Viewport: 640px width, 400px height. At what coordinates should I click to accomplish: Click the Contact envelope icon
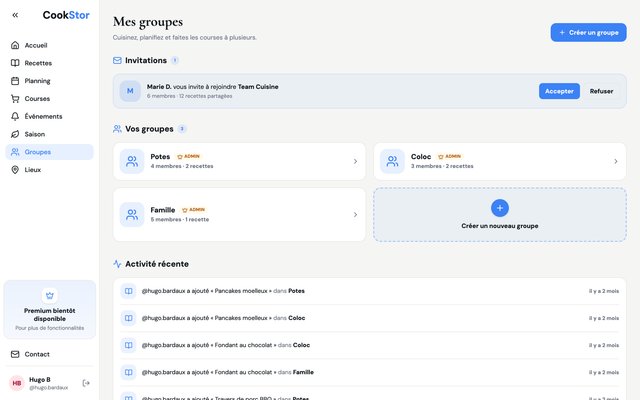pyautogui.click(x=15, y=354)
